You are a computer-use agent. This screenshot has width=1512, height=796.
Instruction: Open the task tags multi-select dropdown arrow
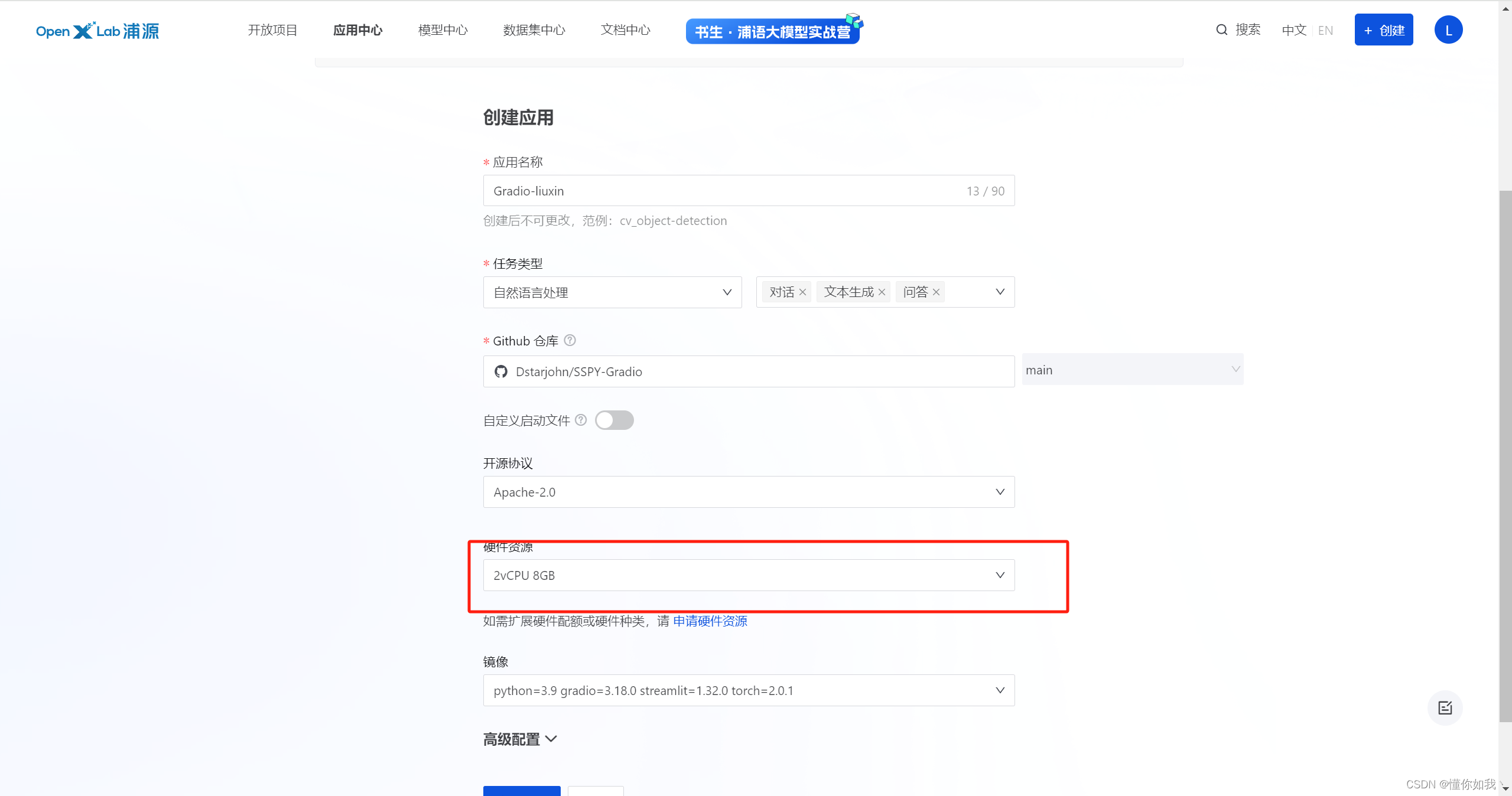point(1000,292)
